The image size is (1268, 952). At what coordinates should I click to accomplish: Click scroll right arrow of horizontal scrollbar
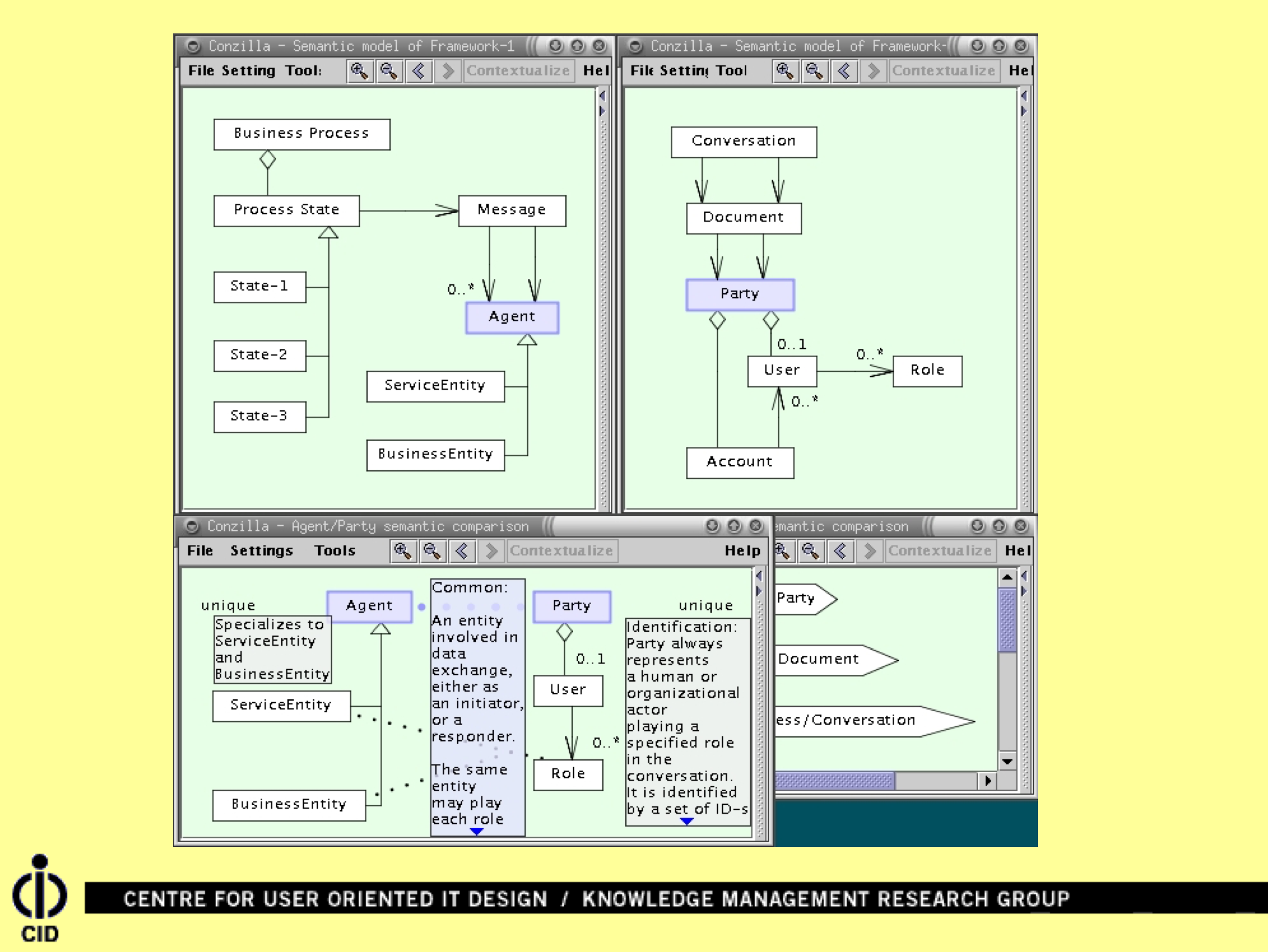click(987, 781)
